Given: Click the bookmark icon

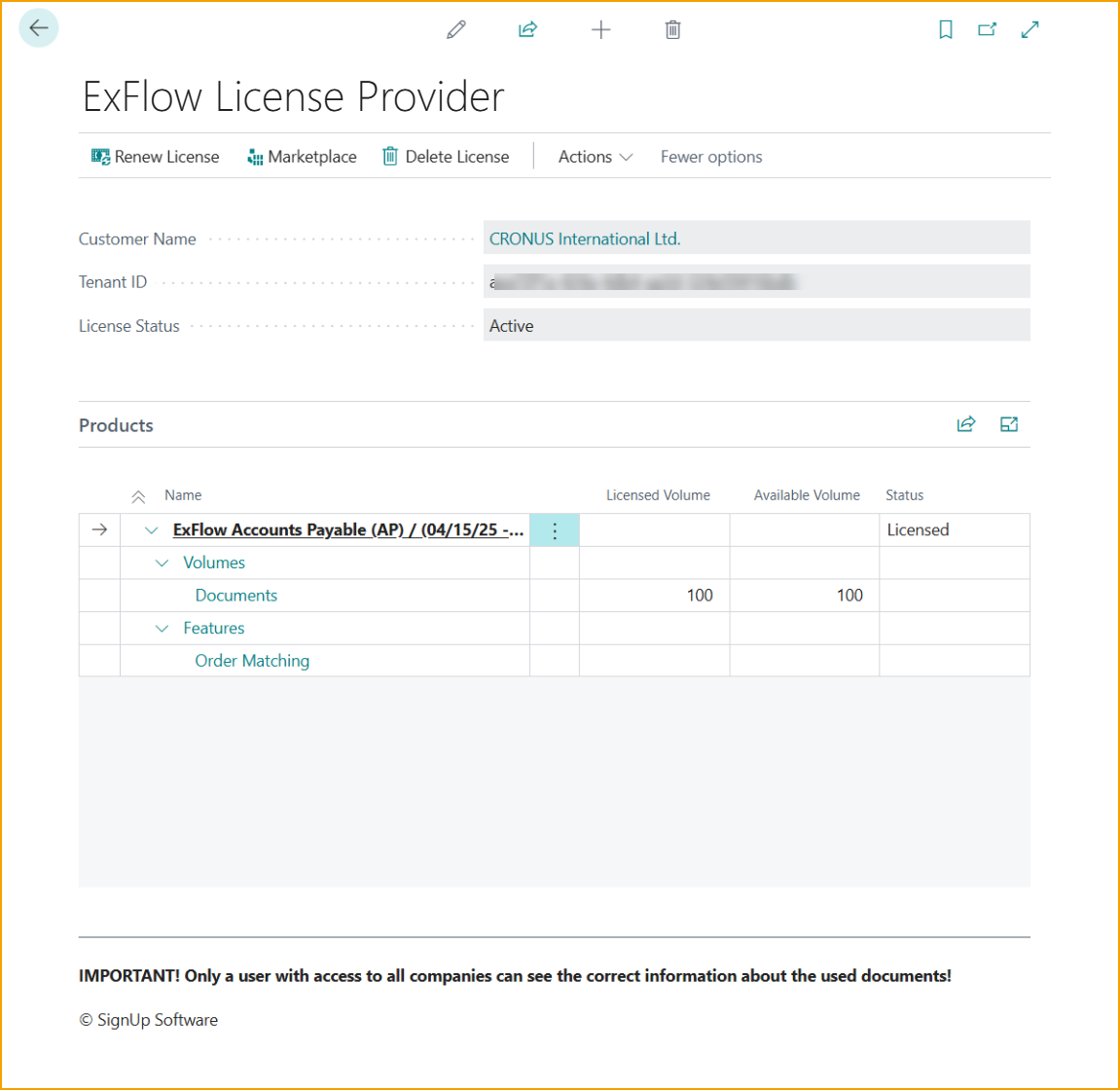Looking at the screenshot, I should tap(945, 30).
